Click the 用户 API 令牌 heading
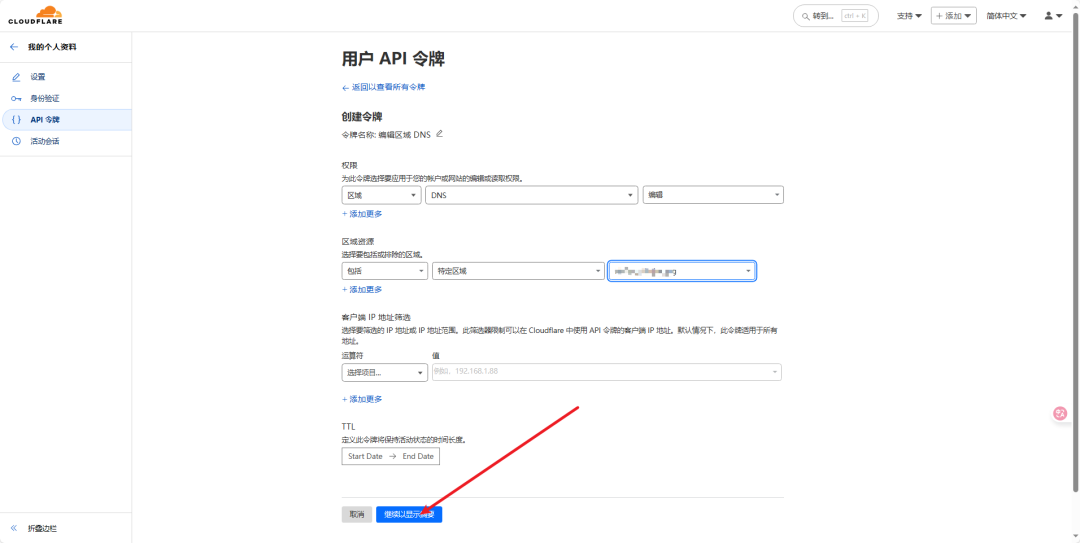1080x543 pixels. coord(393,59)
